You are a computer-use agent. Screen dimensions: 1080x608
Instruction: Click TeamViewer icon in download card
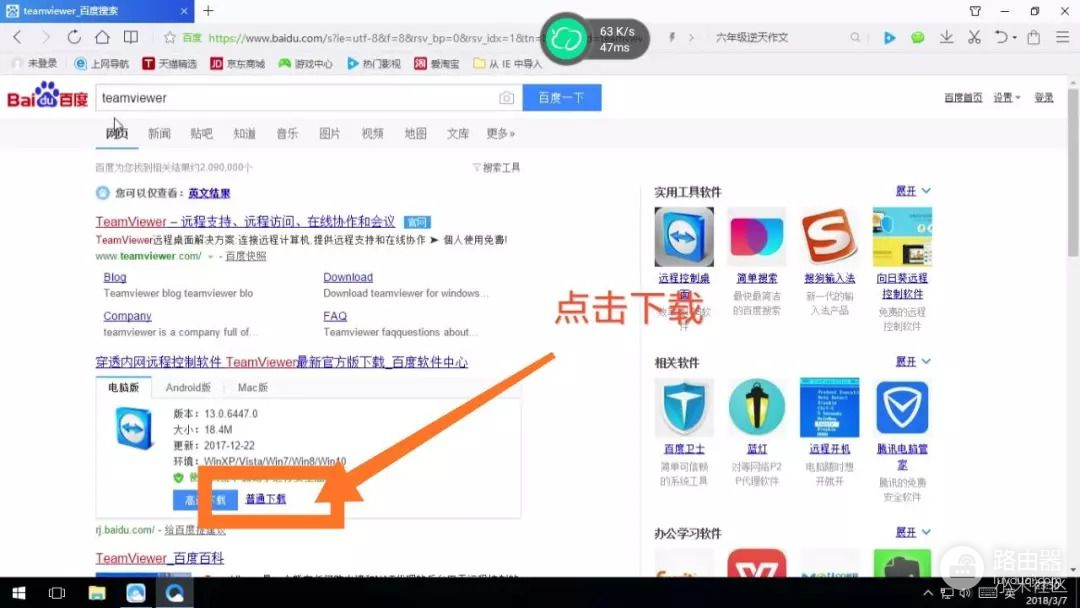click(134, 428)
